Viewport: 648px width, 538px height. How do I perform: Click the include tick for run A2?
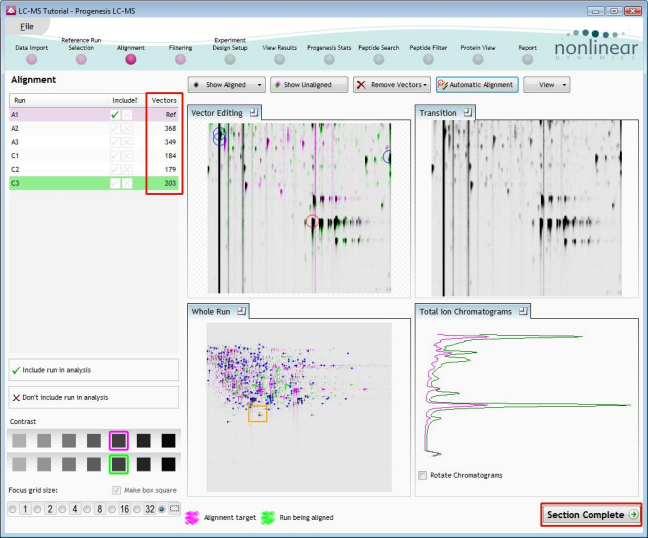(115, 129)
